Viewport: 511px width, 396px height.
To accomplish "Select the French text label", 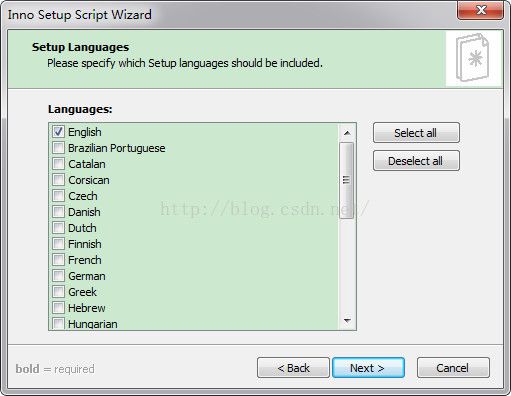I will 85,260.
